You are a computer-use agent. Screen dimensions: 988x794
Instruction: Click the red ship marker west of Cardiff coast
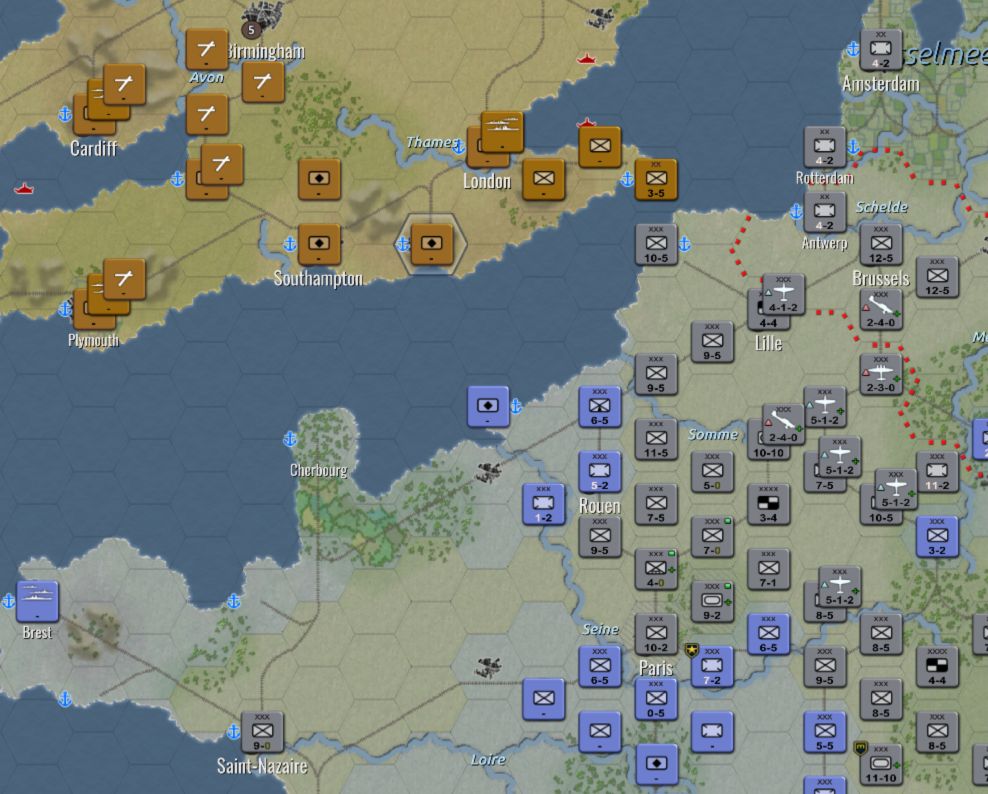click(24, 188)
